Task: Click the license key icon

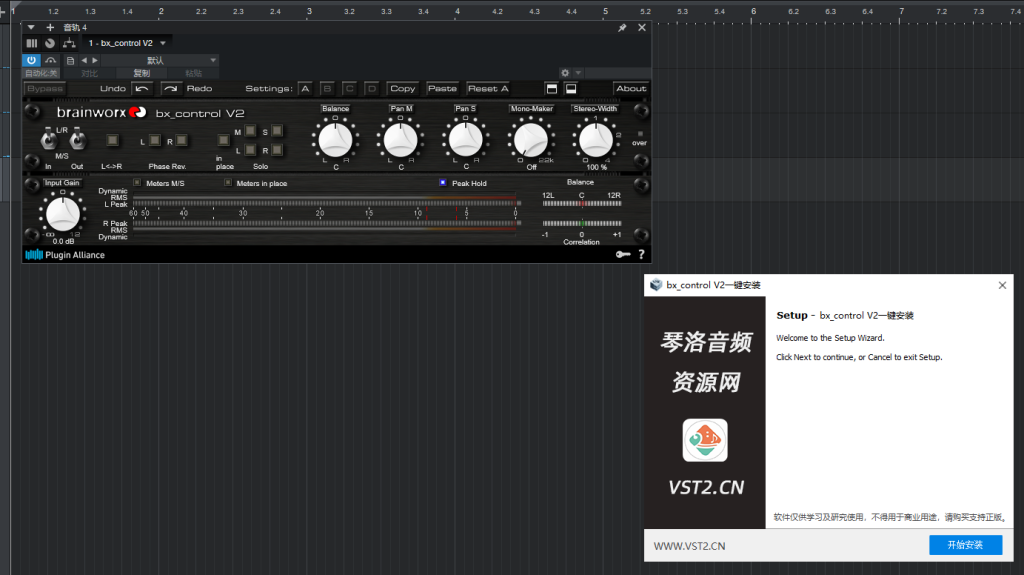Action: pos(623,254)
